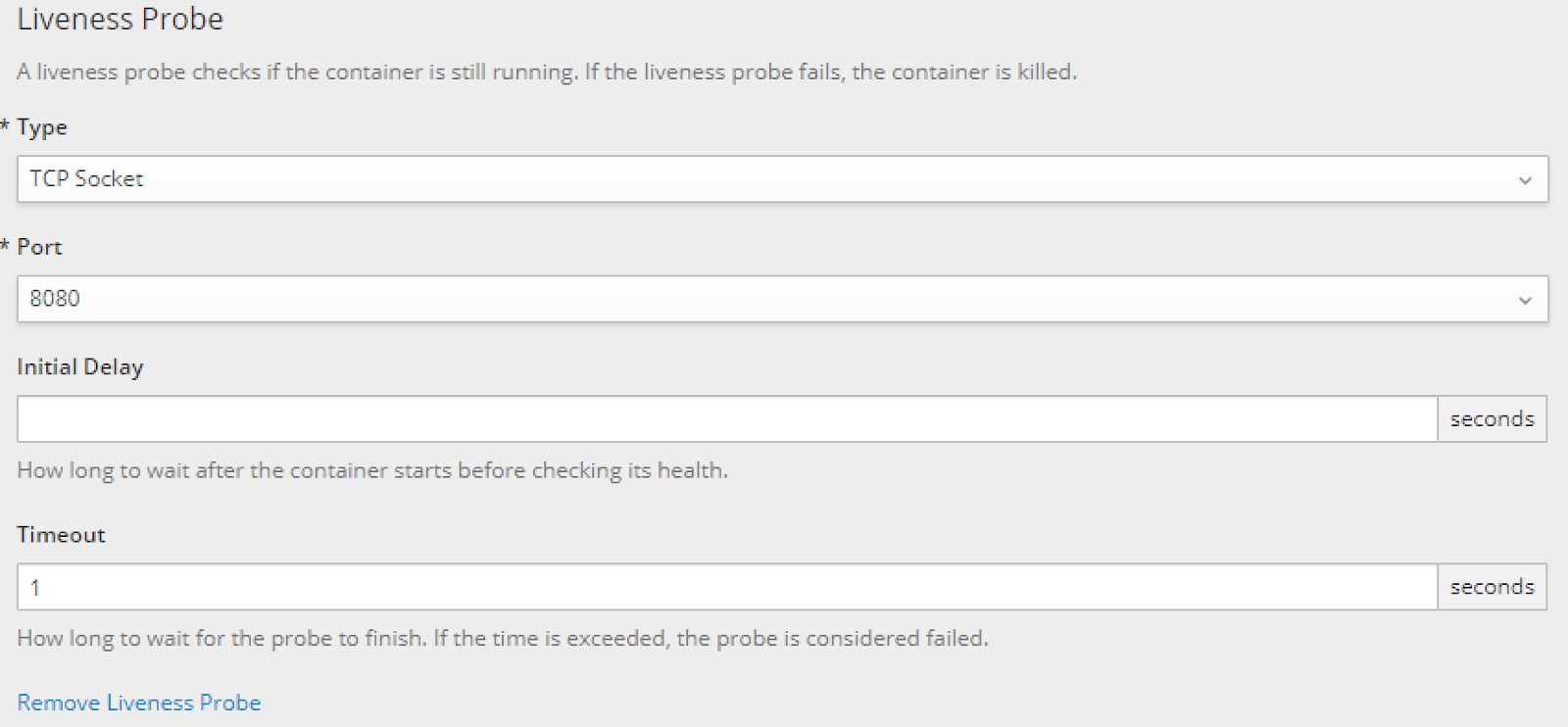Click the liveness probe description text
1568x727 pixels.
(x=547, y=73)
